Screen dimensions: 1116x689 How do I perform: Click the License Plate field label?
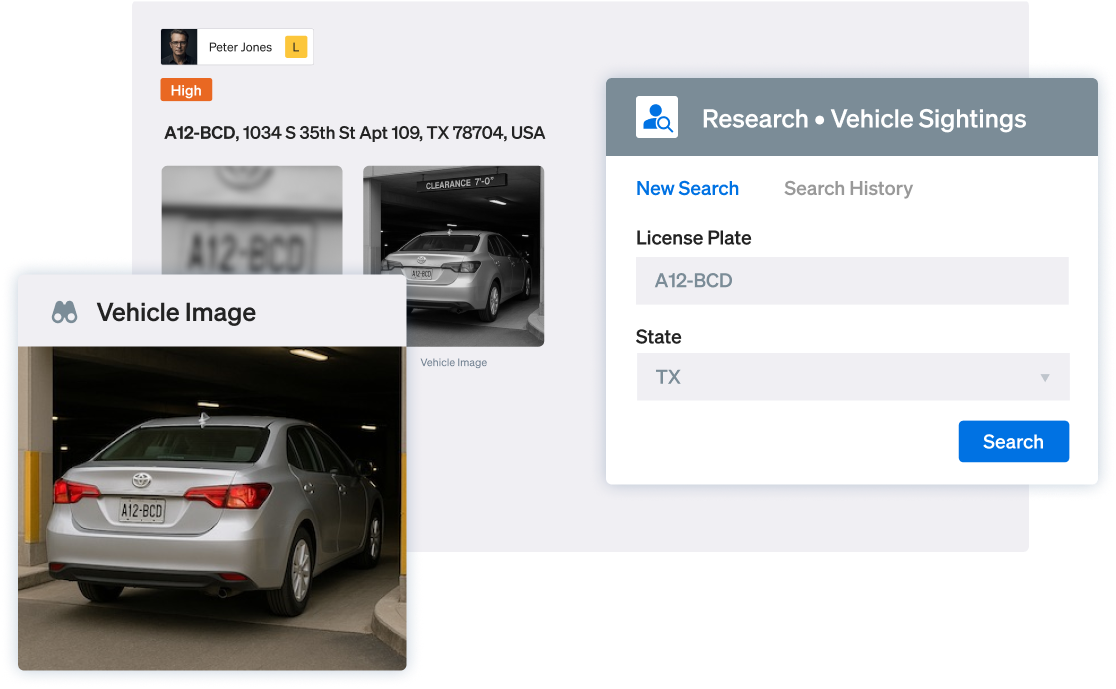click(x=693, y=238)
